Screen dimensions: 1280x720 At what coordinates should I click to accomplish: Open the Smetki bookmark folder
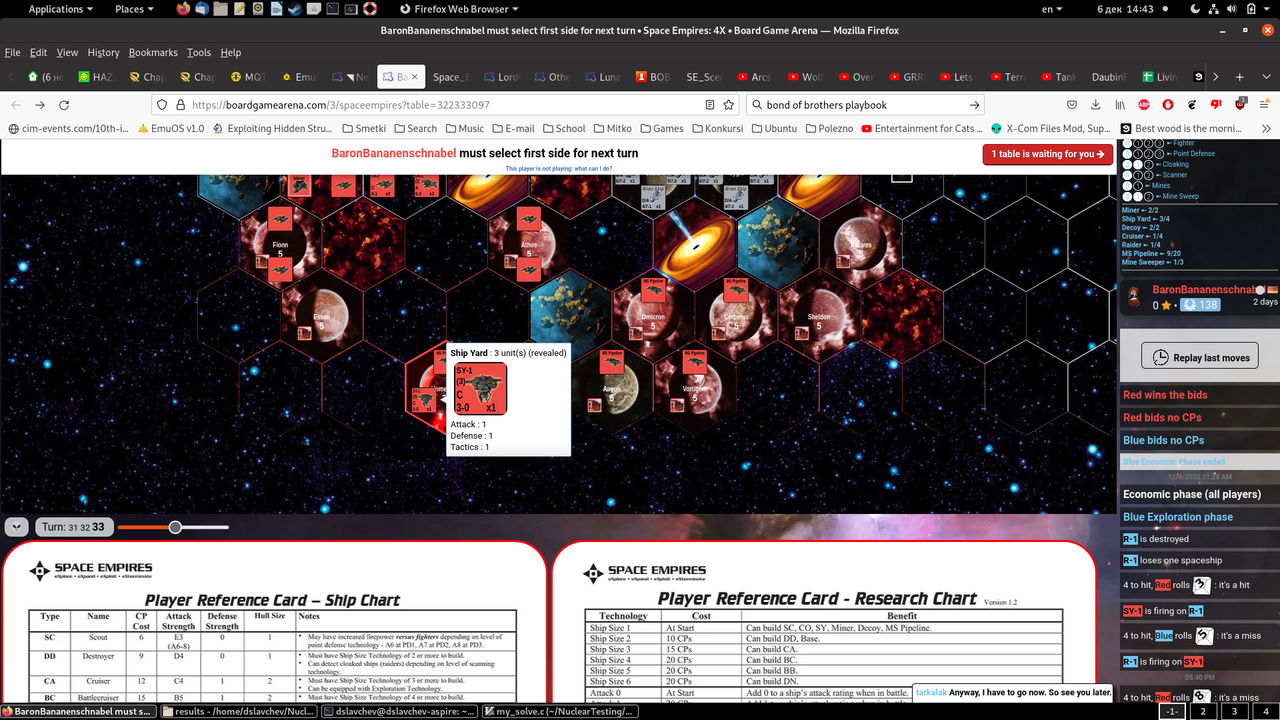(x=363, y=128)
